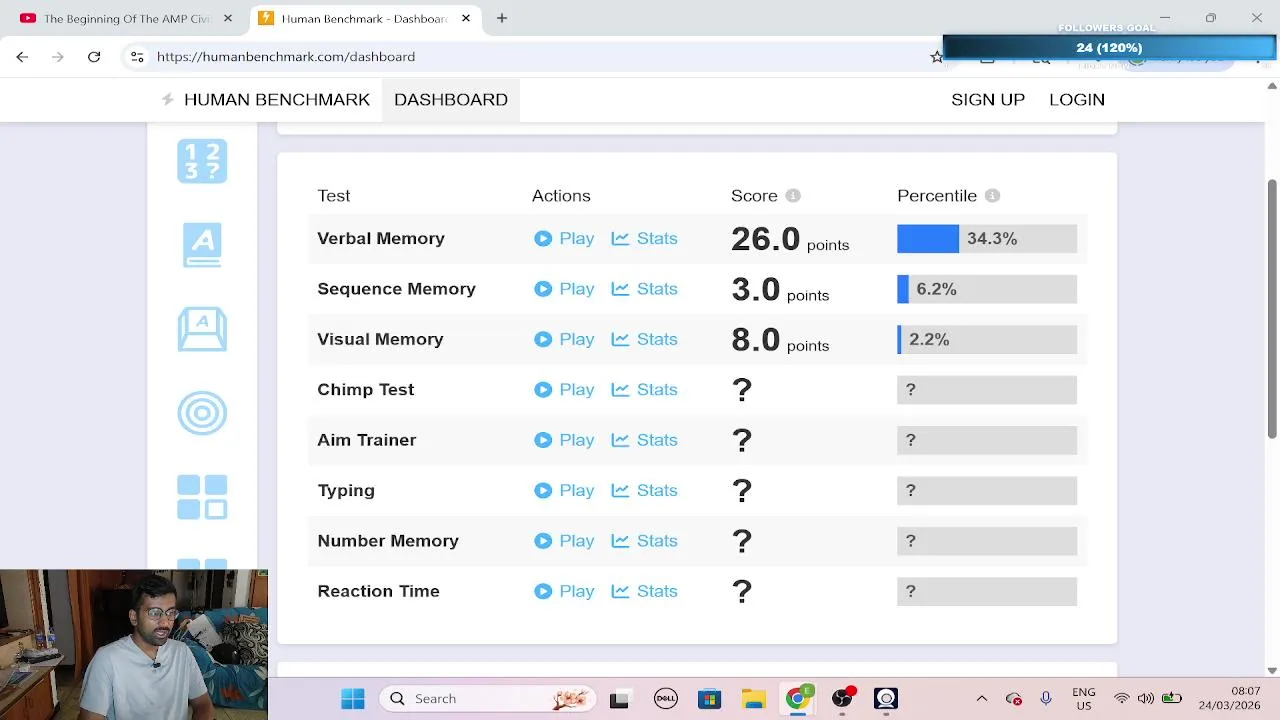Viewport: 1280px width, 720px height.
Task: Open Microsoft Store from the taskbar
Action: click(709, 699)
